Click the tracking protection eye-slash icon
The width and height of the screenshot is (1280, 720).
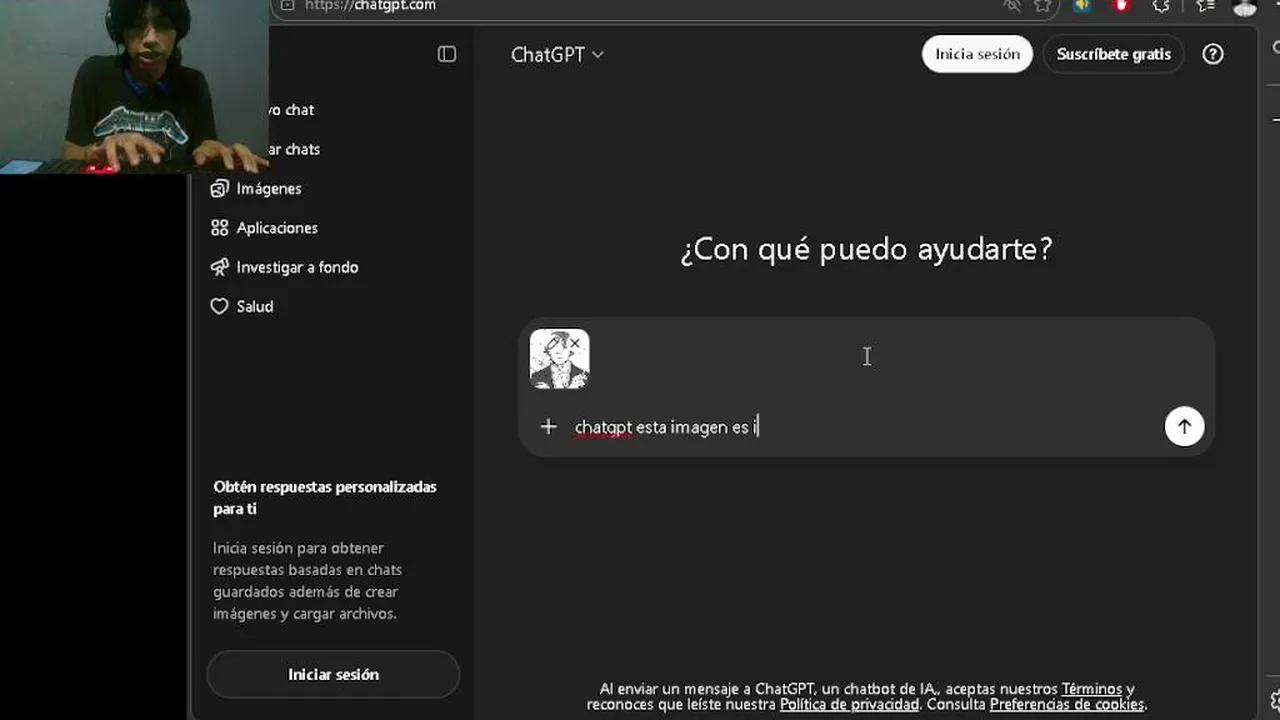coord(1012,6)
